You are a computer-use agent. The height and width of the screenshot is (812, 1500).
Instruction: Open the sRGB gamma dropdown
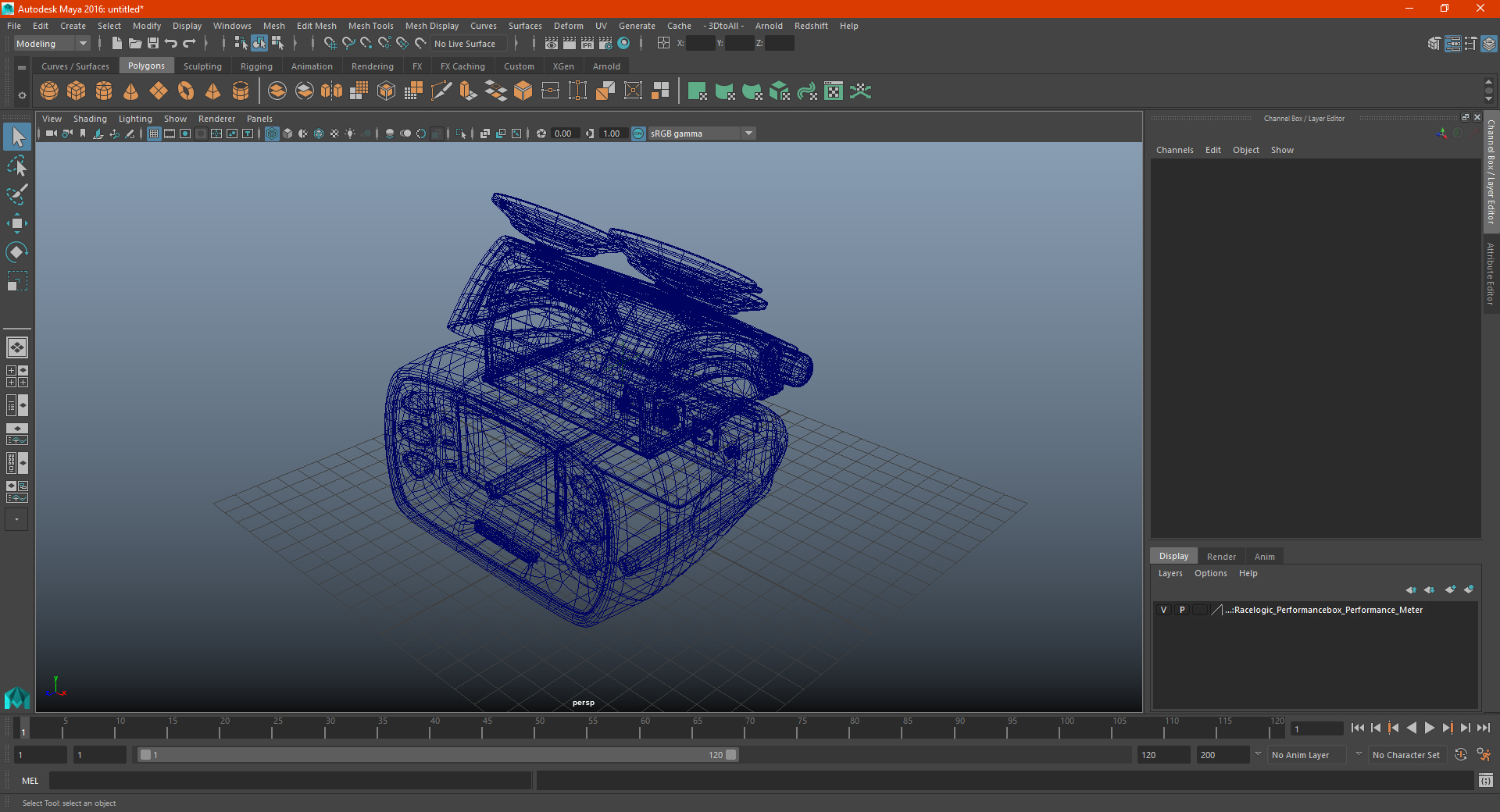click(x=702, y=134)
